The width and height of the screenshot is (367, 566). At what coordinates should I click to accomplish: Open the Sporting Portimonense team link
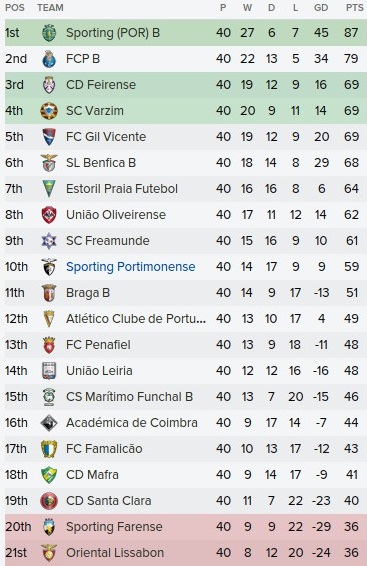[131, 267]
